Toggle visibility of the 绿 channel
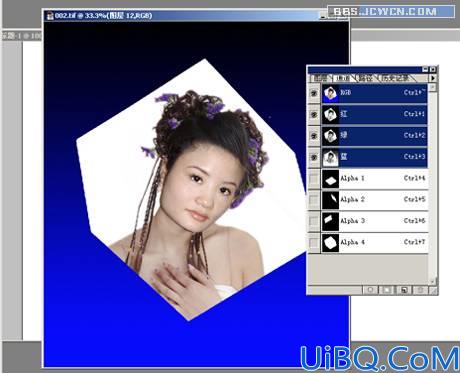The image size is (460, 373). (314, 136)
